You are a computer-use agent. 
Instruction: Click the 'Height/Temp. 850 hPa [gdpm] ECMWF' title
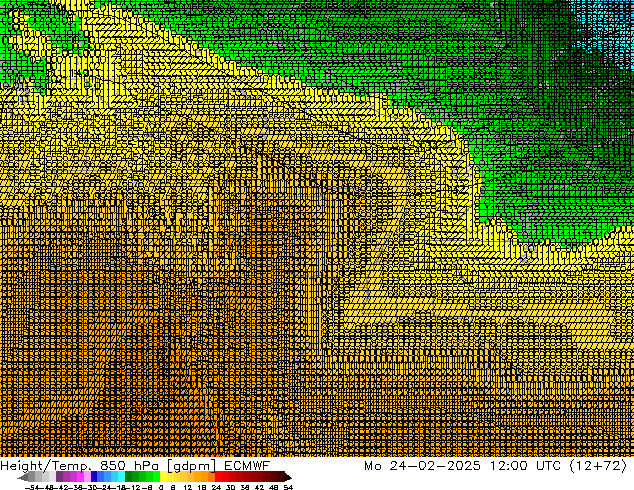point(135,465)
